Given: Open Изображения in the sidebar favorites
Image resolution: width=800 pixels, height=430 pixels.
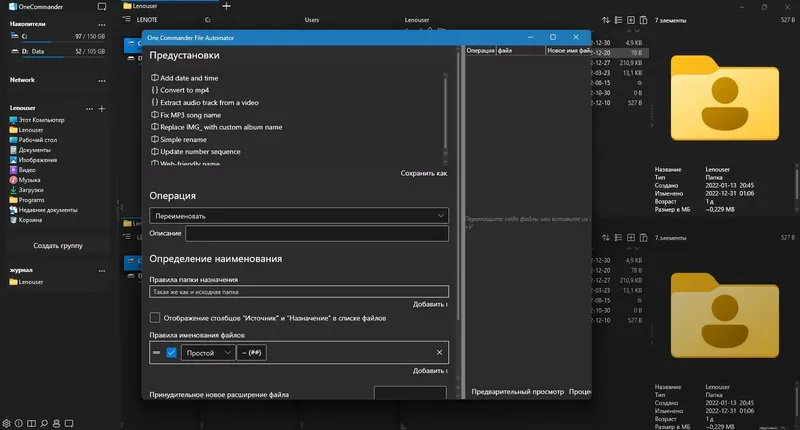Looking at the screenshot, I should (33, 160).
